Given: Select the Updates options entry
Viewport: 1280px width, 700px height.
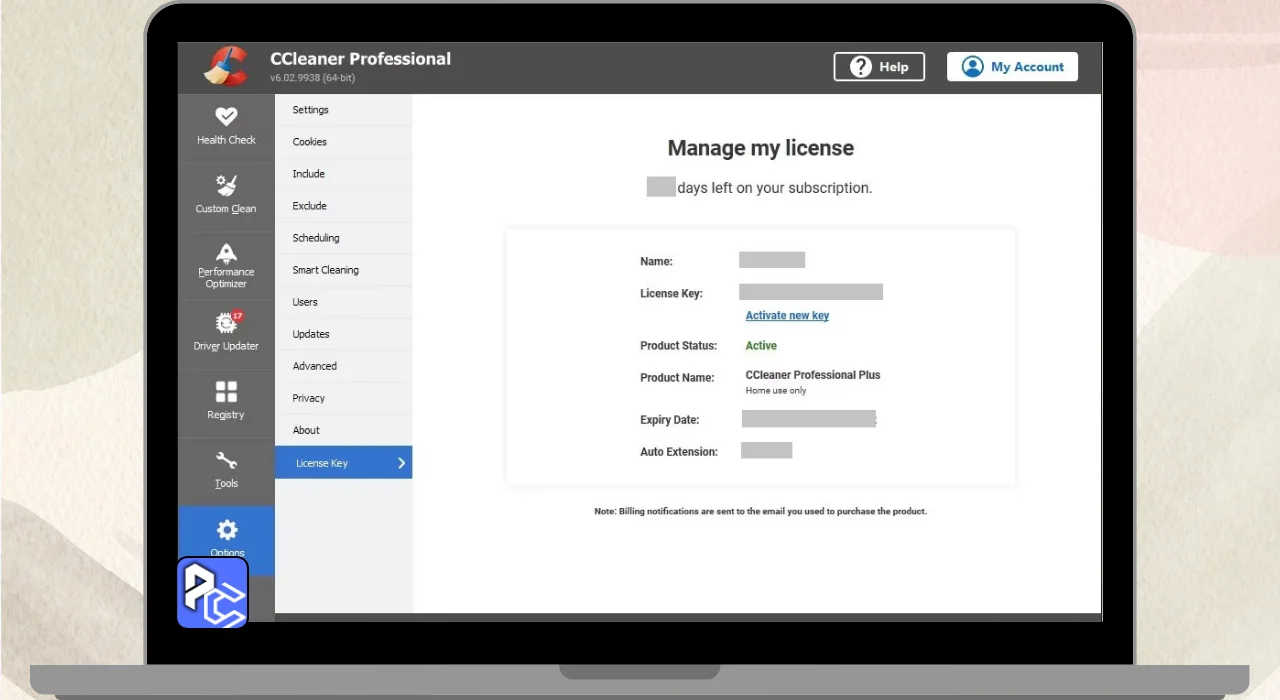Looking at the screenshot, I should pos(310,334).
